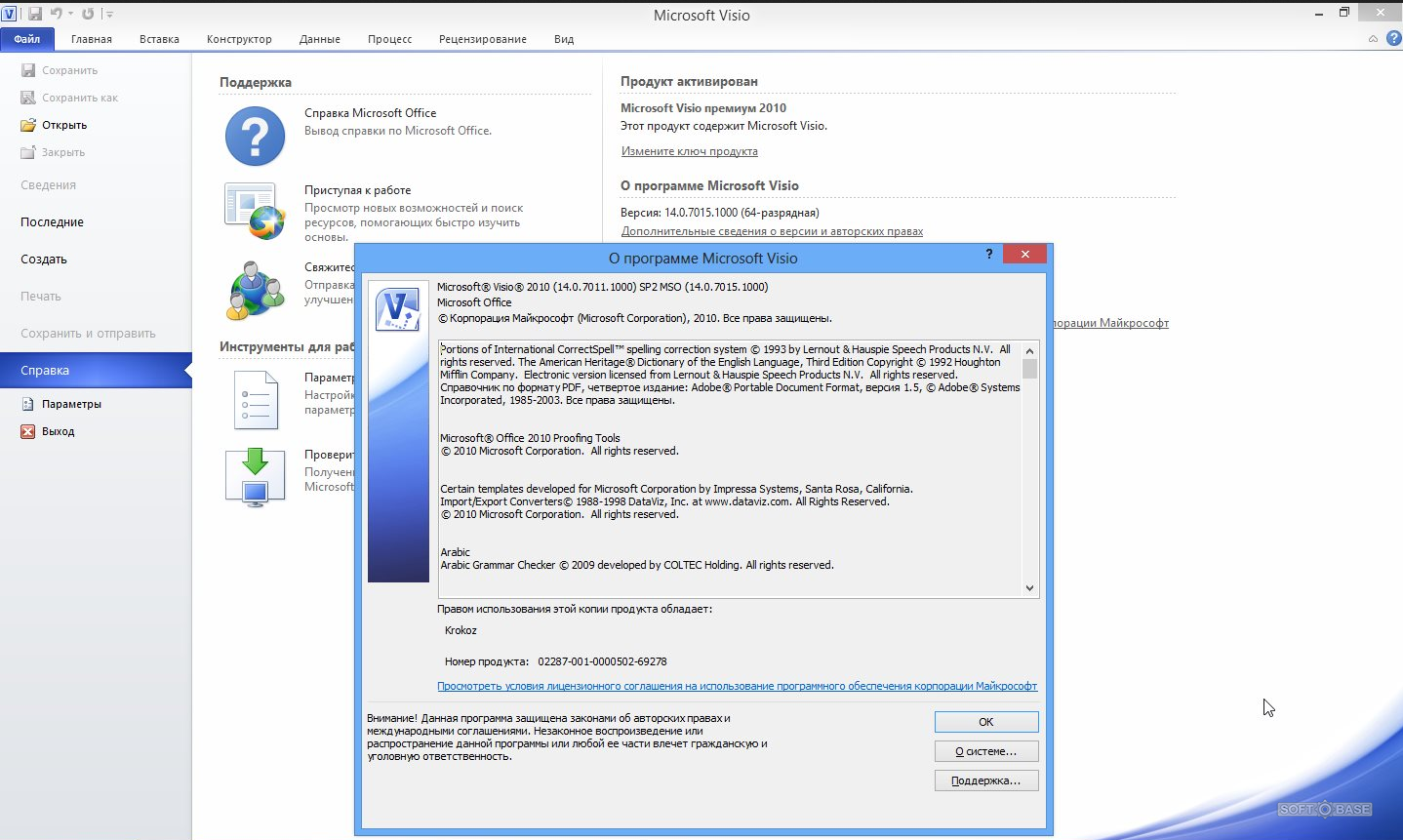Click the Arabic Grammar Checker credits line
Image resolution: width=1403 pixels, height=840 pixels.
coord(637,565)
